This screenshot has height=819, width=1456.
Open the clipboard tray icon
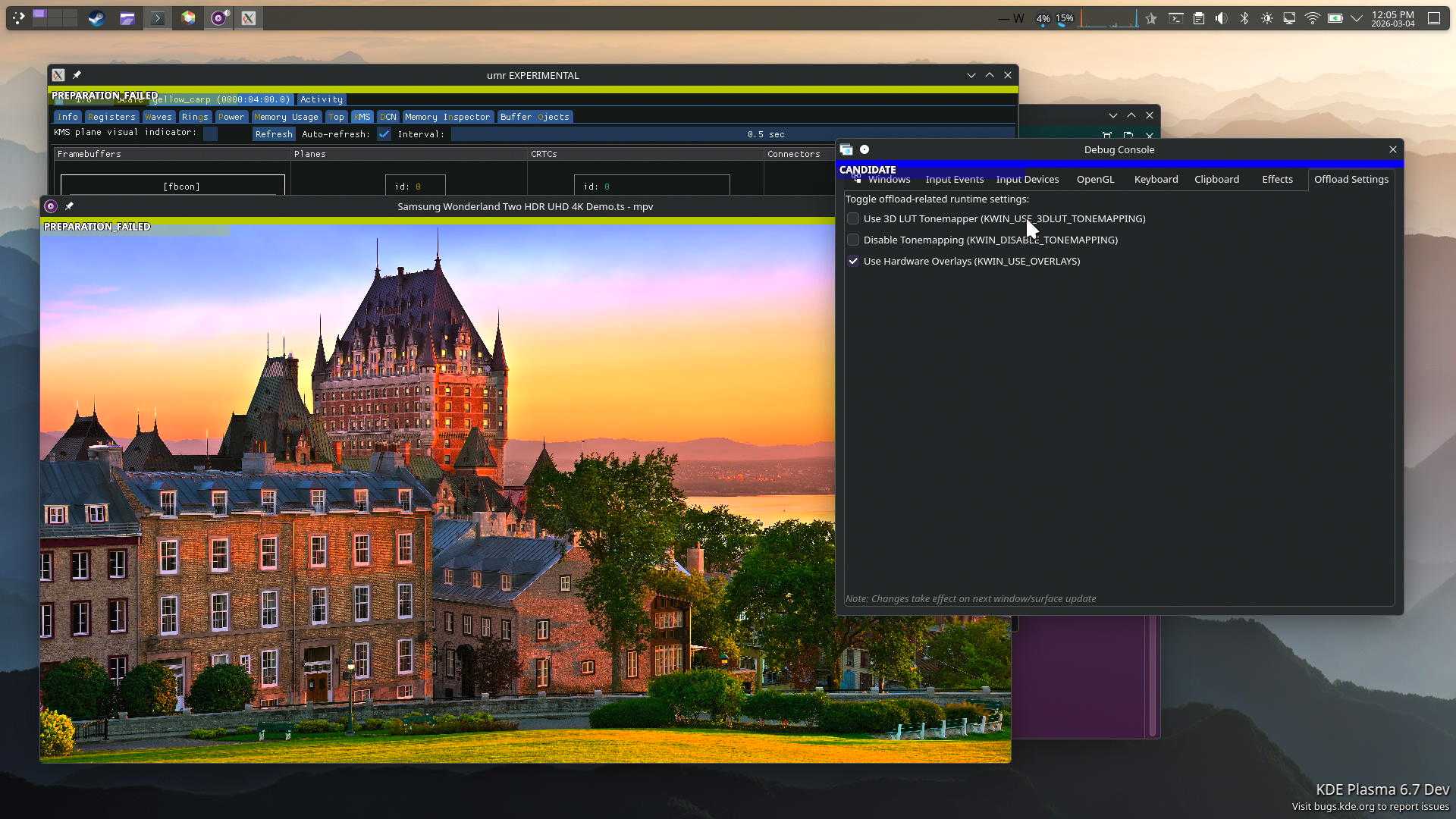1198,18
